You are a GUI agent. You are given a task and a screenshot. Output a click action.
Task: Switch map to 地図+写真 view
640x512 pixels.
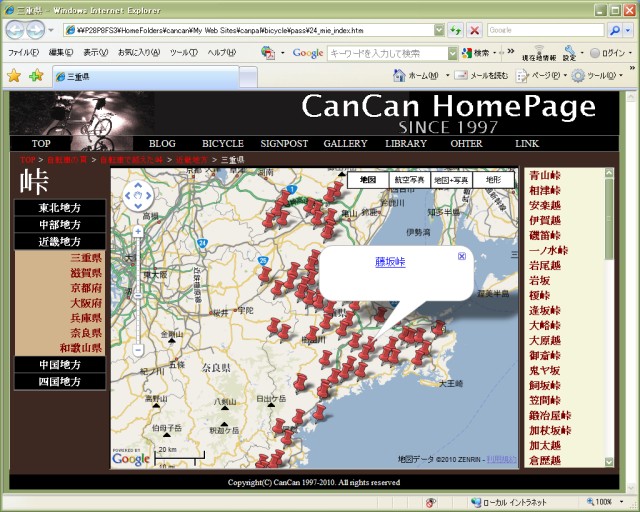(x=451, y=180)
